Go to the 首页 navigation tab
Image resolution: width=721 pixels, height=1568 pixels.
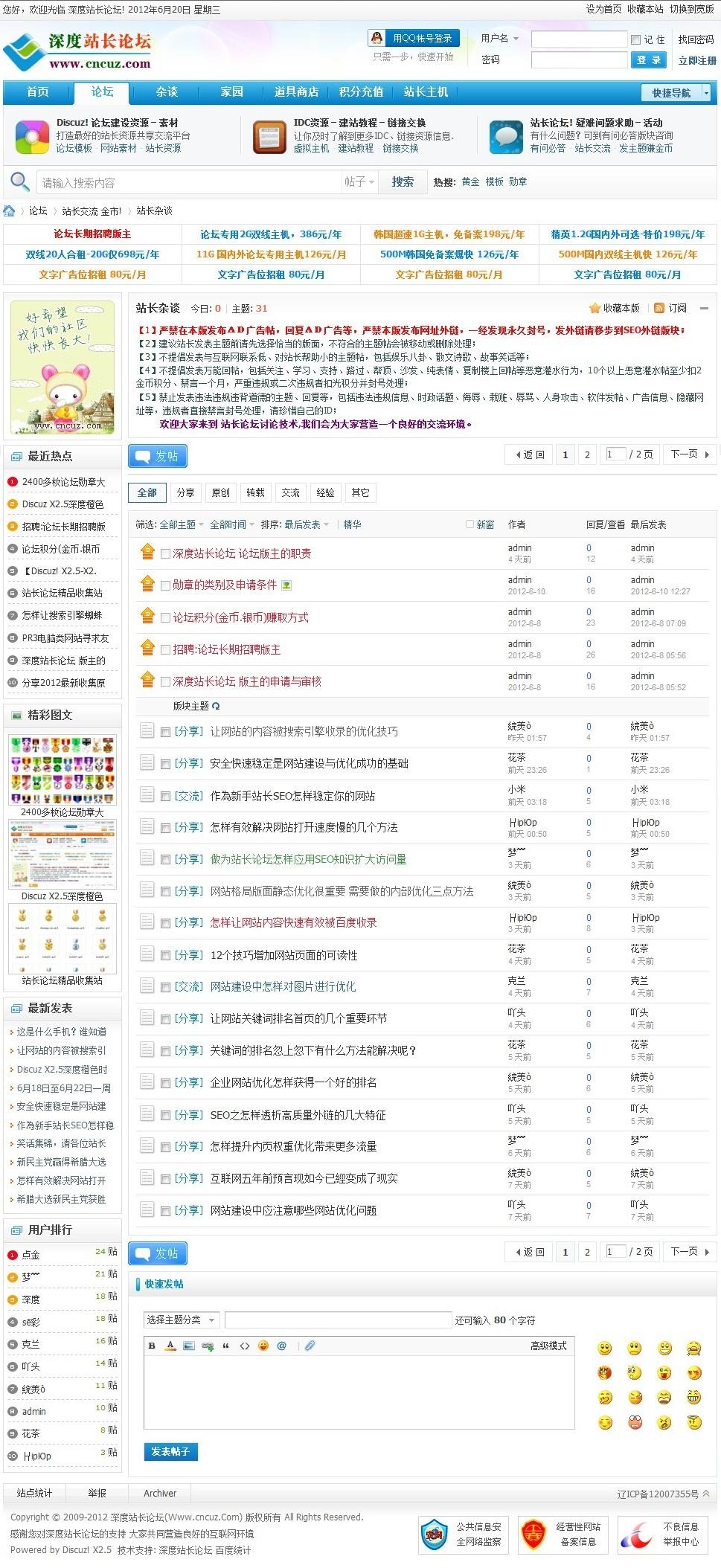tap(37, 92)
